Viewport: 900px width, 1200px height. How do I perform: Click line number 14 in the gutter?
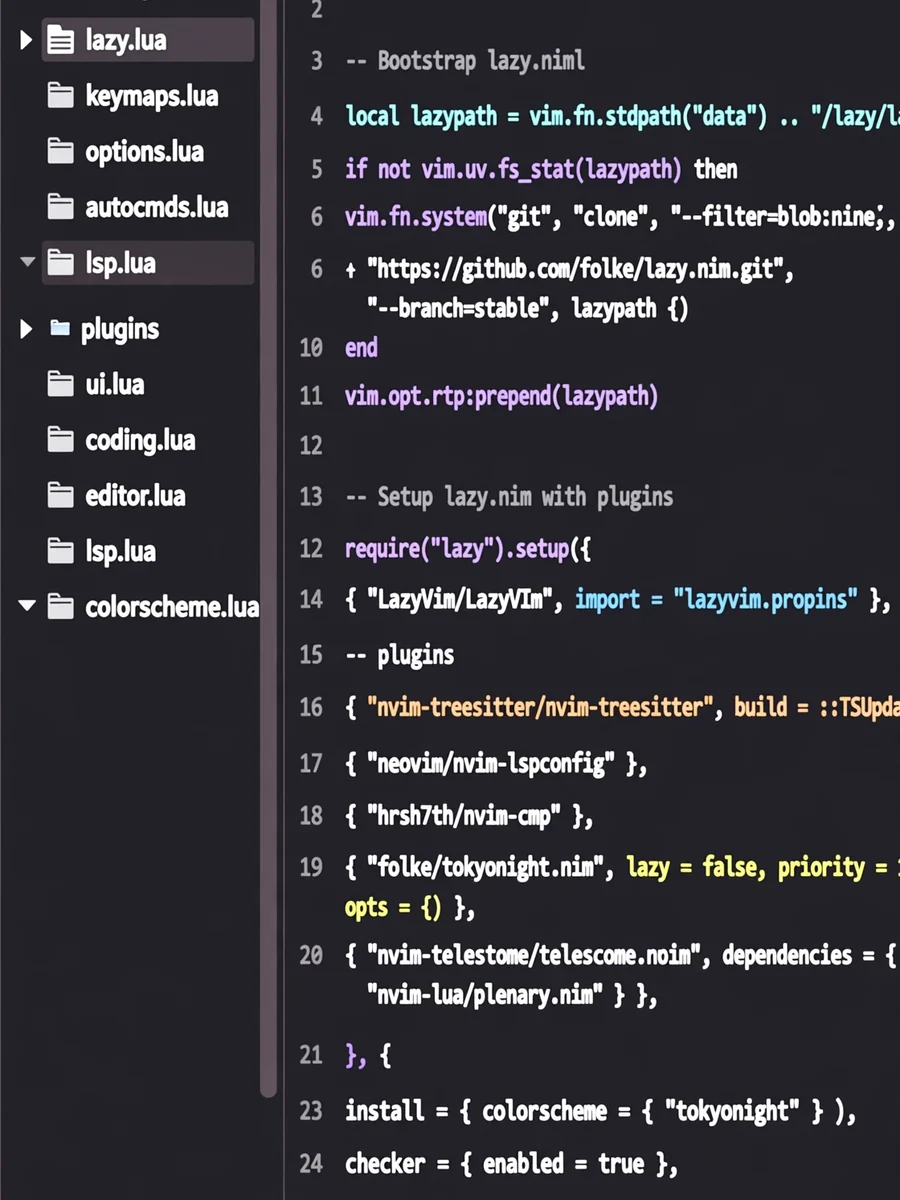pos(311,600)
